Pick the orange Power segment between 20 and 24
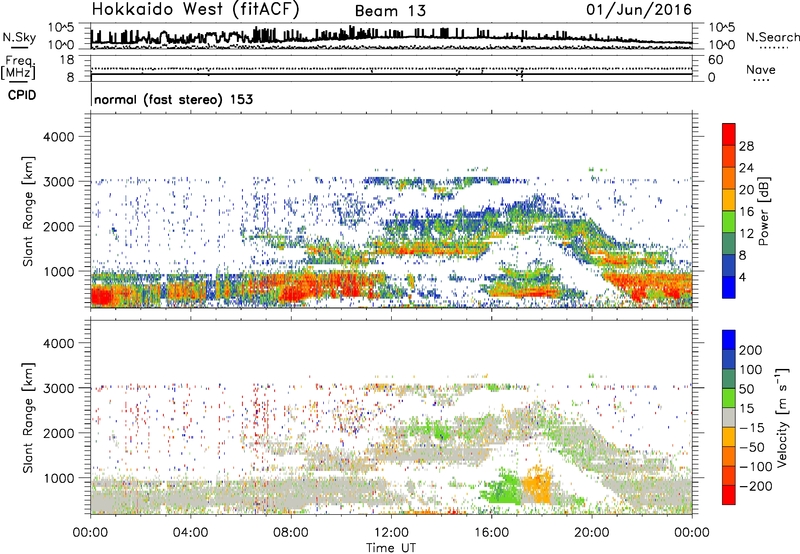The width and height of the screenshot is (800, 554). [729, 178]
